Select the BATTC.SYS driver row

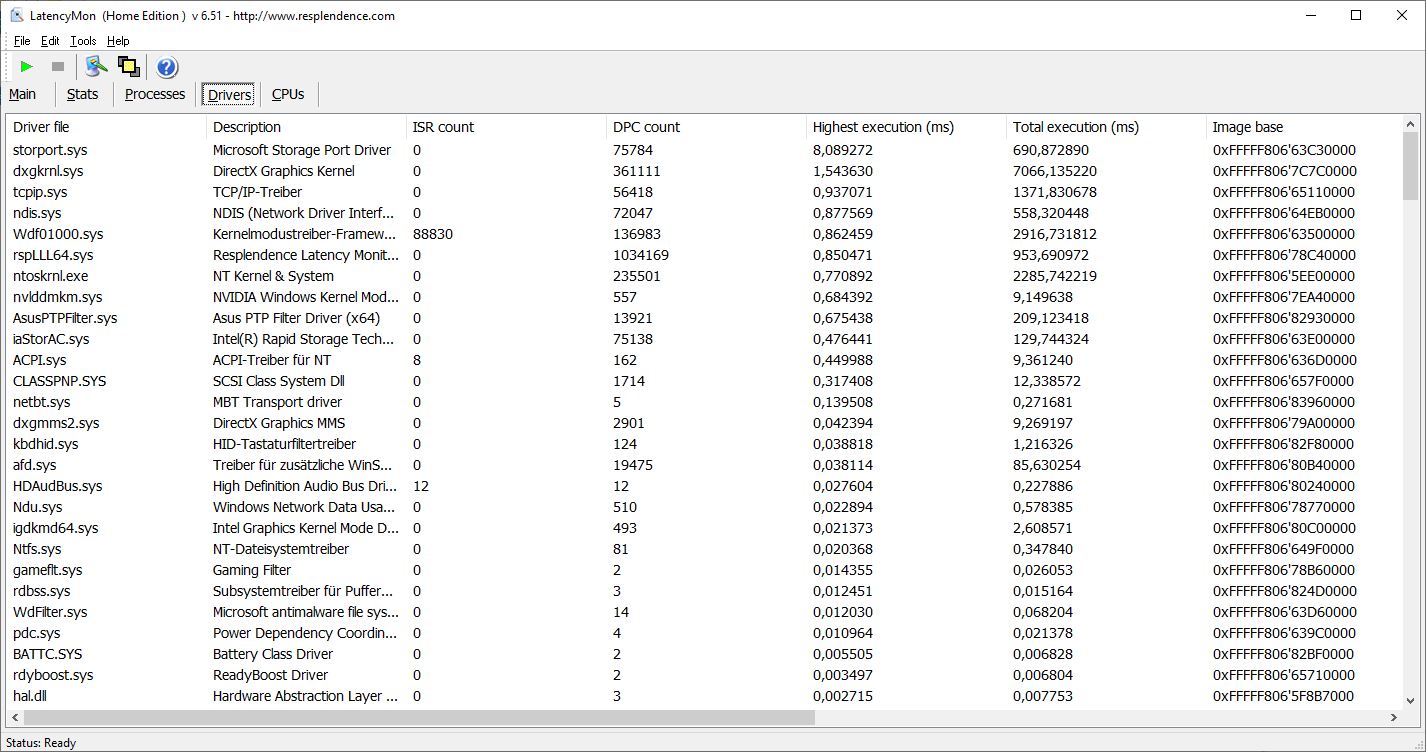(x=704, y=654)
